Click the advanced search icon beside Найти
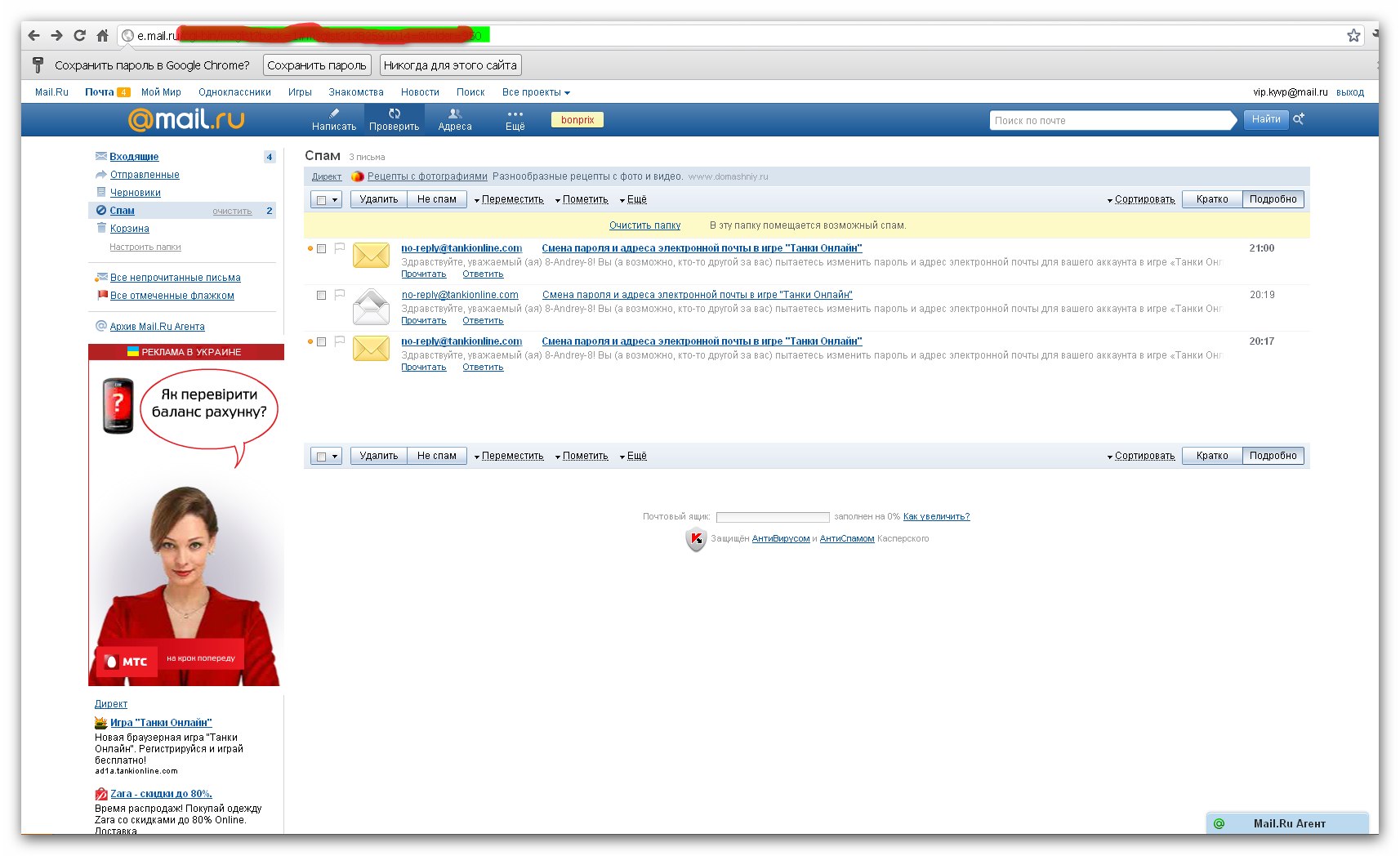The height and width of the screenshot is (856, 1400). (1299, 119)
